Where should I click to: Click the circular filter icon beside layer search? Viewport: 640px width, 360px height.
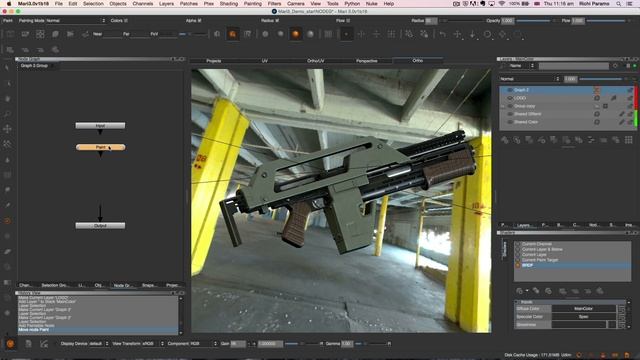pos(616,66)
